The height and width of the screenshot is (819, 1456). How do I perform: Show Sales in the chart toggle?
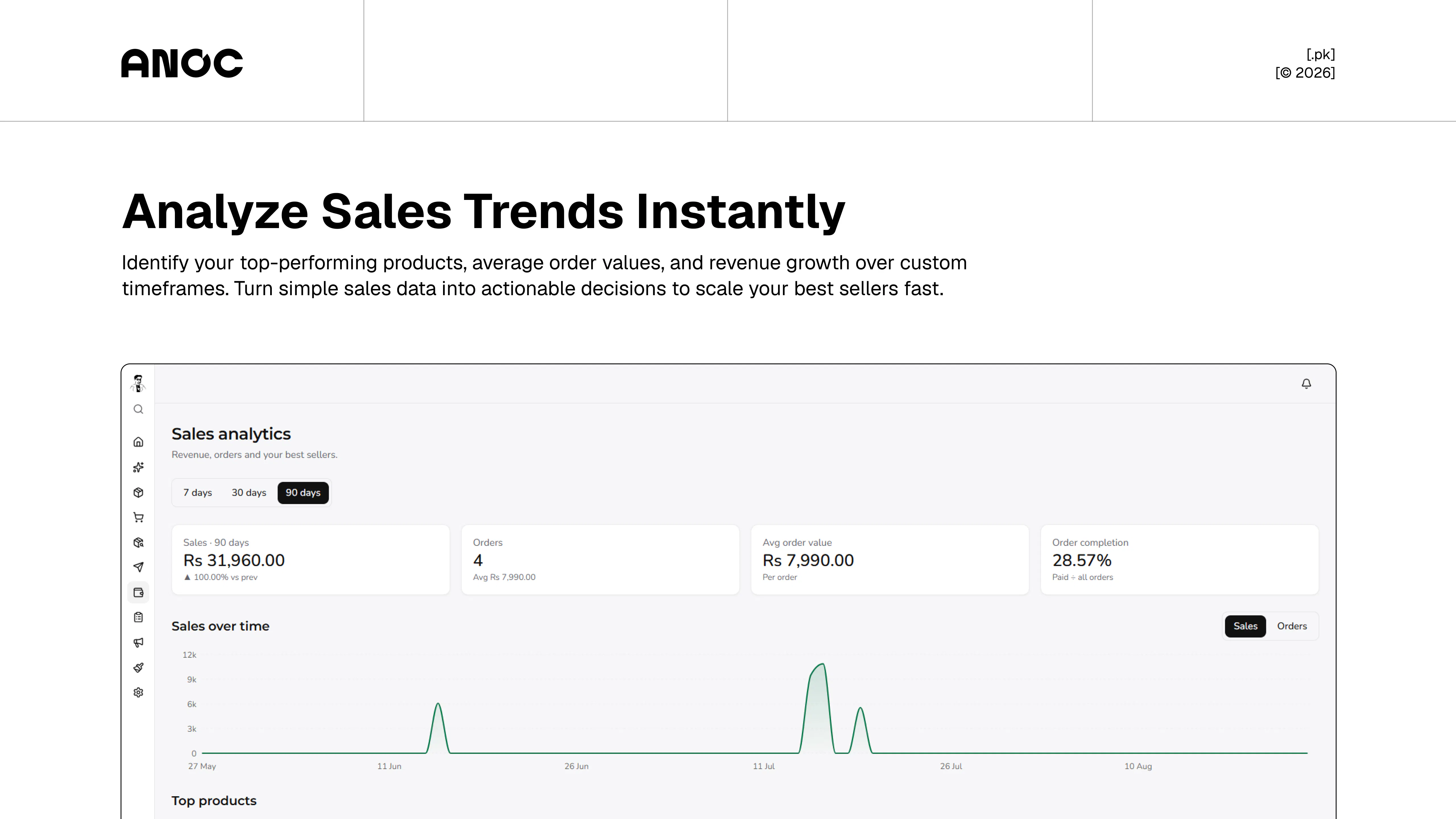pyautogui.click(x=1245, y=626)
